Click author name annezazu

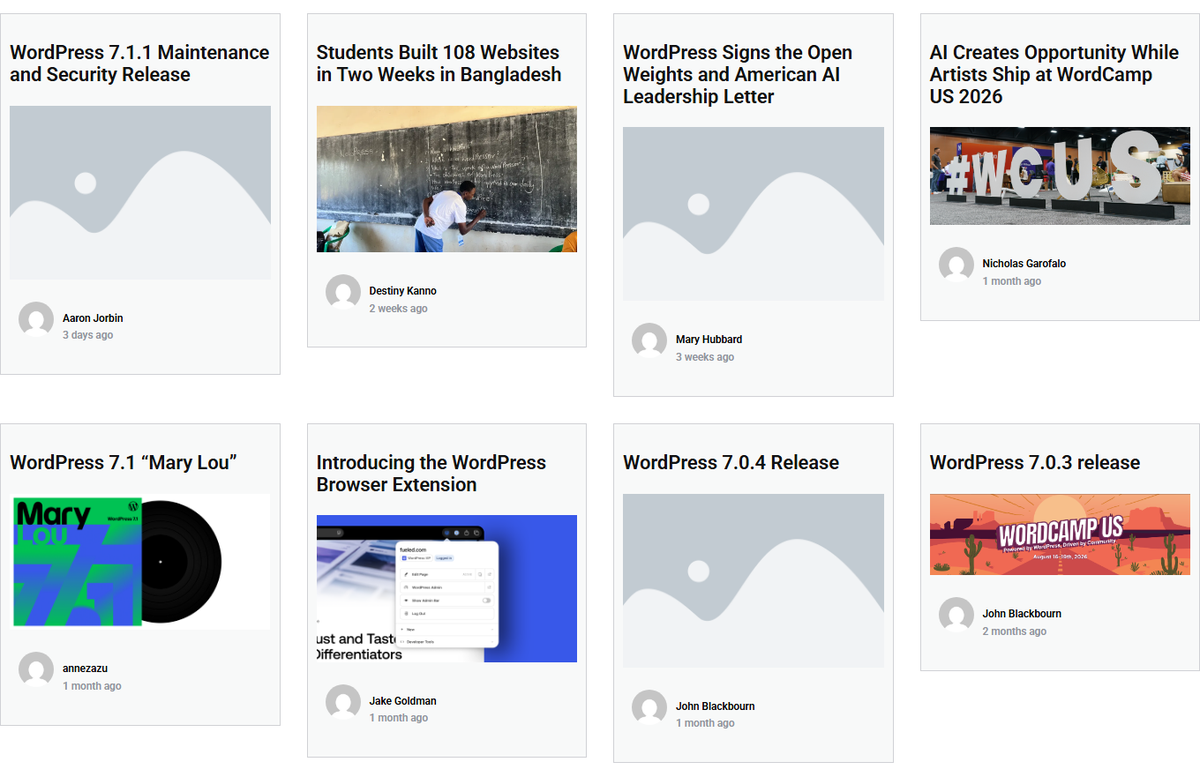85,668
